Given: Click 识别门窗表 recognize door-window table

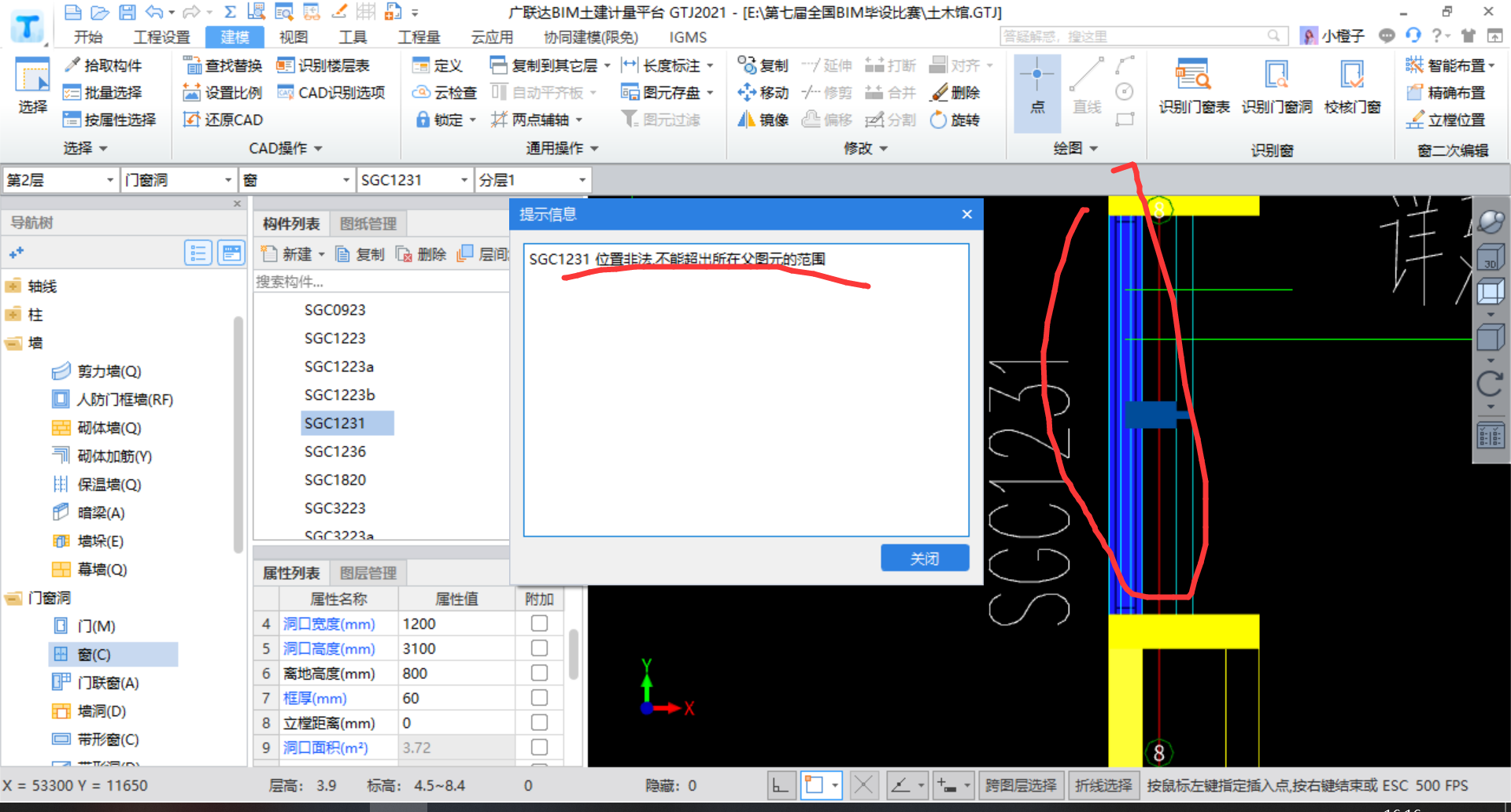Looking at the screenshot, I should [1194, 87].
